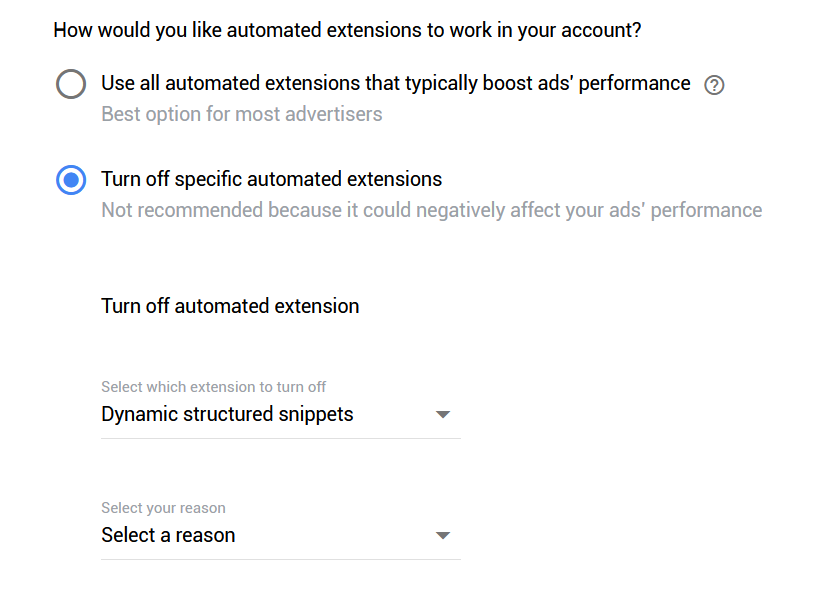Click the "Select your reason" field label

click(x=163, y=508)
